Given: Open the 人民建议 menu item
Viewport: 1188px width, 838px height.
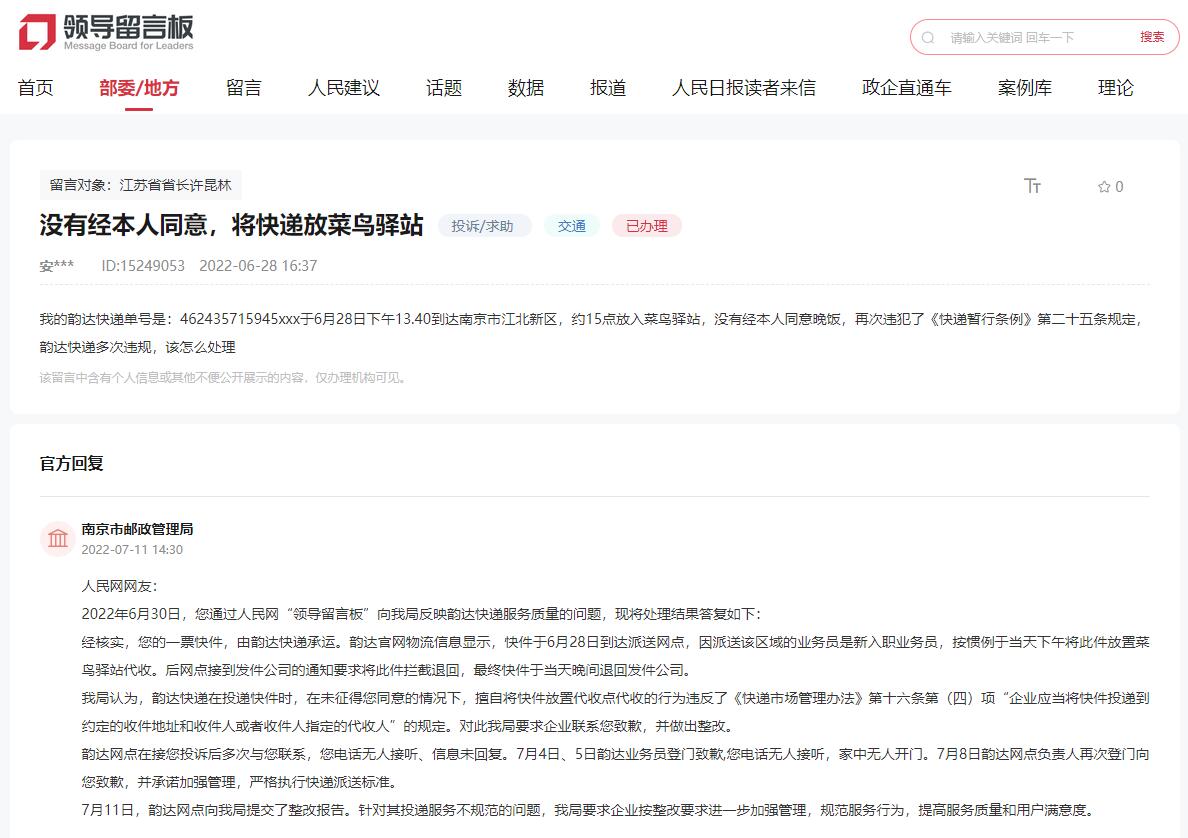Looking at the screenshot, I should pos(342,88).
